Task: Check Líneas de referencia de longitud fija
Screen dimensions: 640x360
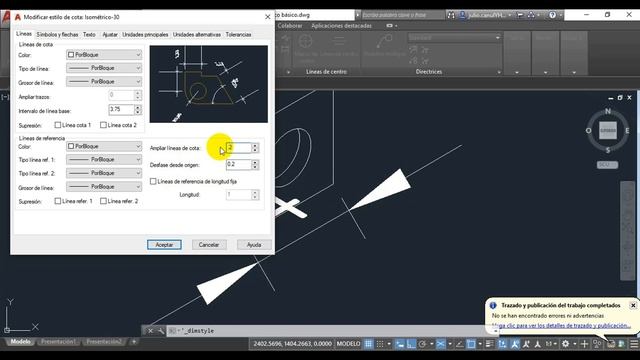Action: point(153,181)
